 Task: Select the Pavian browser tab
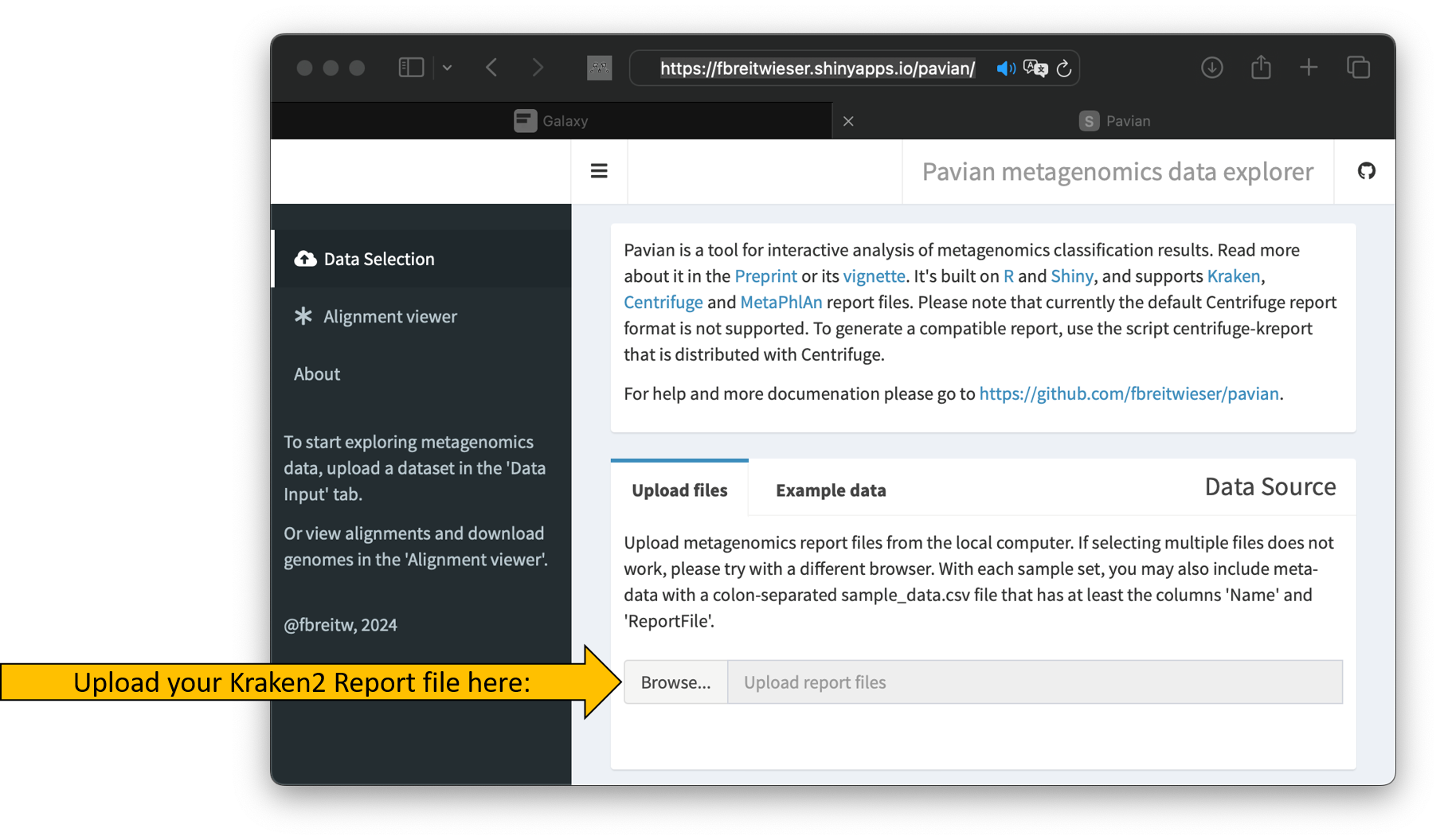pos(1114,121)
